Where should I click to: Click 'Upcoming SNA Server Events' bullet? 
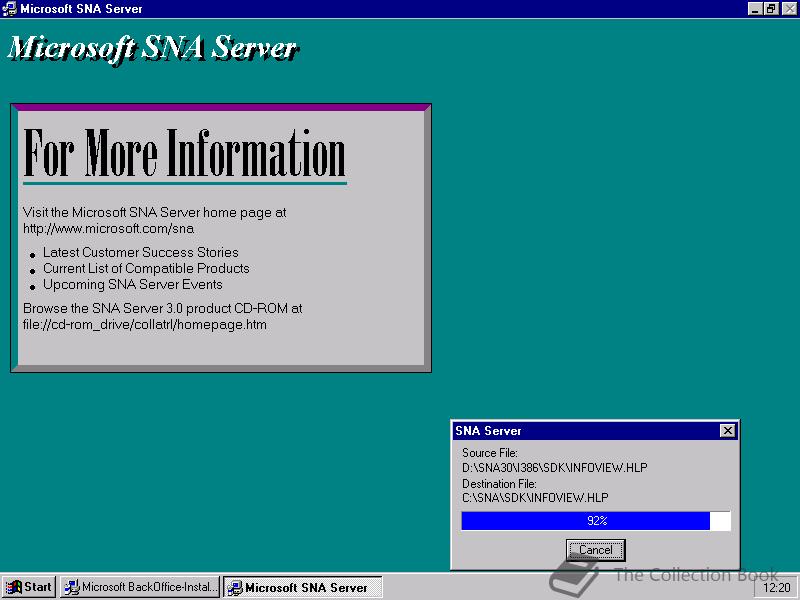click(x=133, y=284)
